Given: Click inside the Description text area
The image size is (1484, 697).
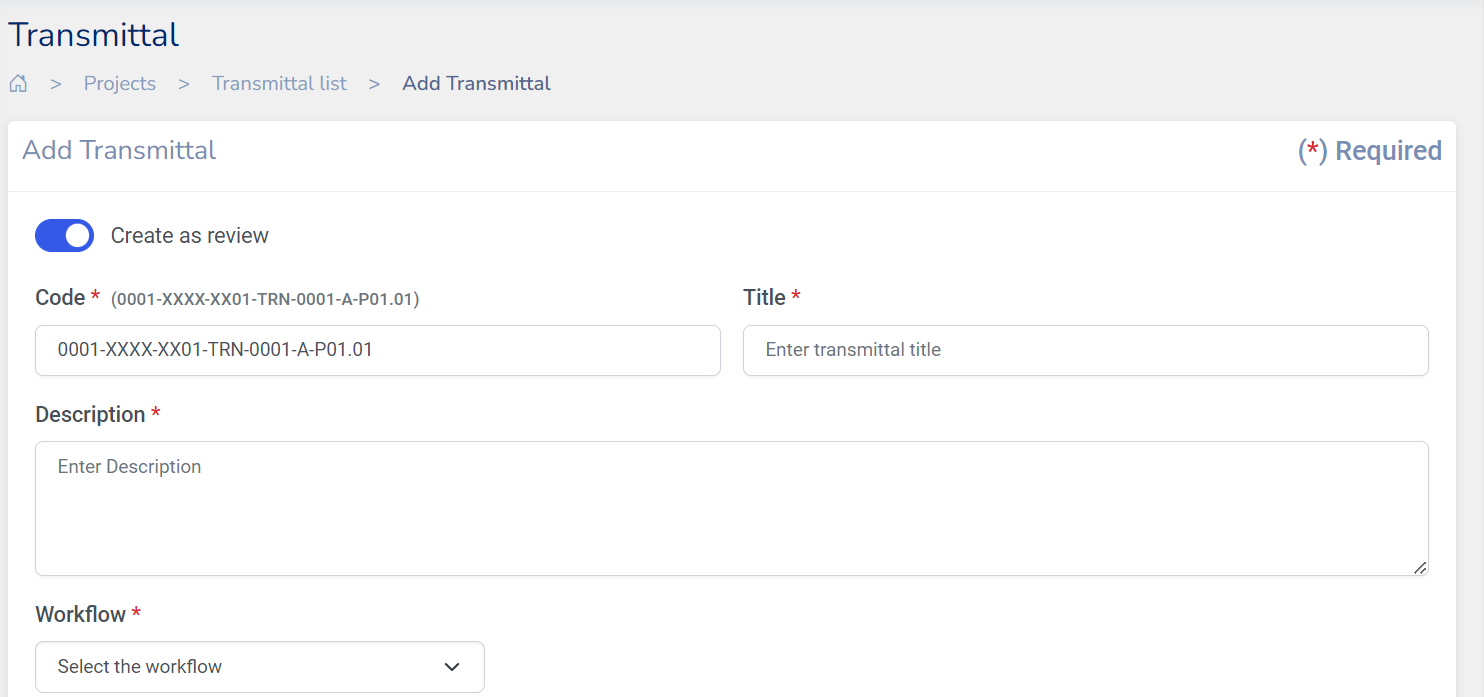Looking at the screenshot, I should click(731, 508).
